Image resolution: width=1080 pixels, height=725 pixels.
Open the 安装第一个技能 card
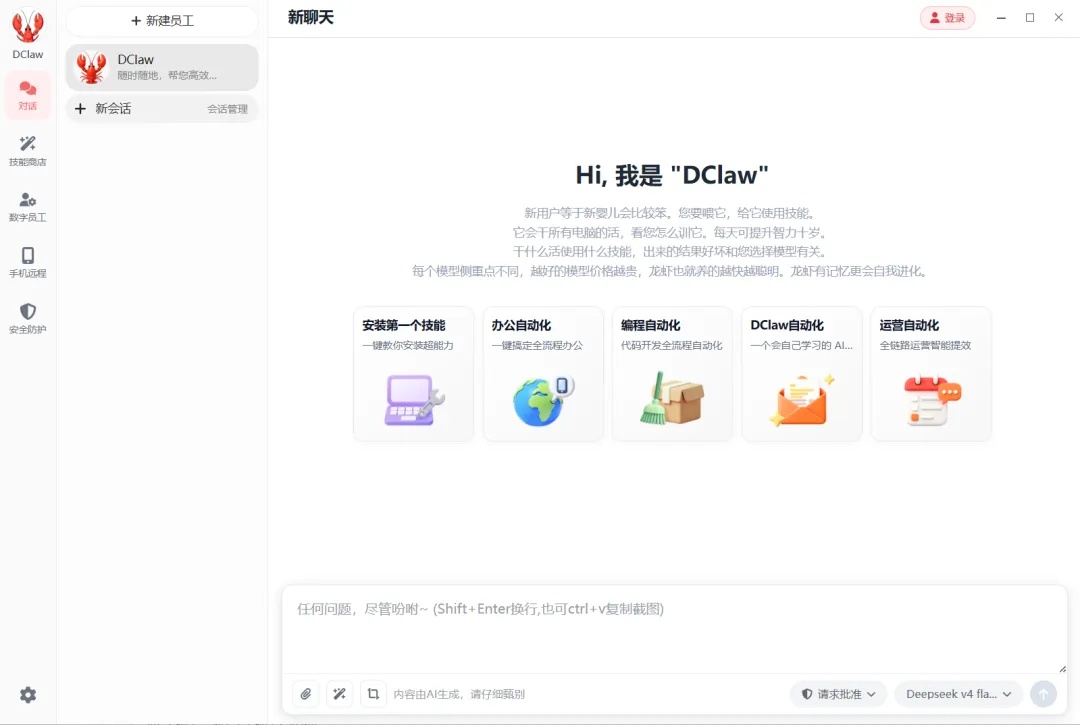[x=413, y=374]
